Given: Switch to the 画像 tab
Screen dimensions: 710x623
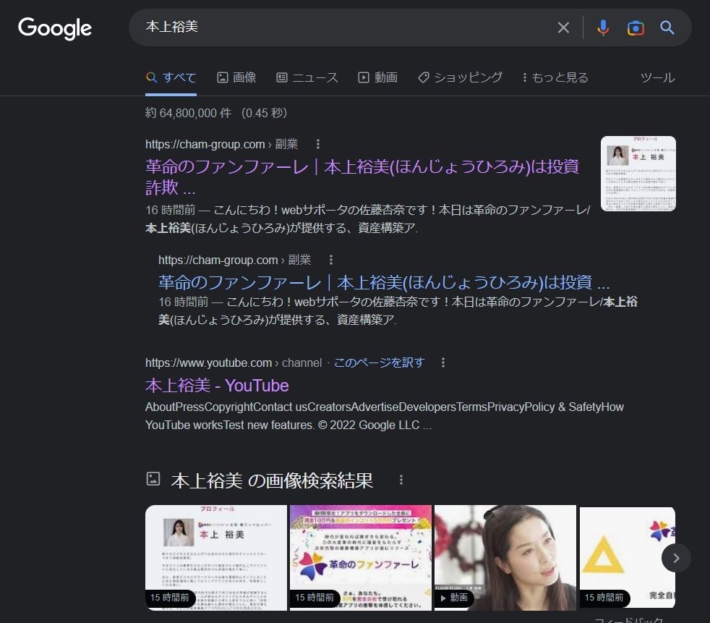Looking at the screenshot, I should (236, 77).
